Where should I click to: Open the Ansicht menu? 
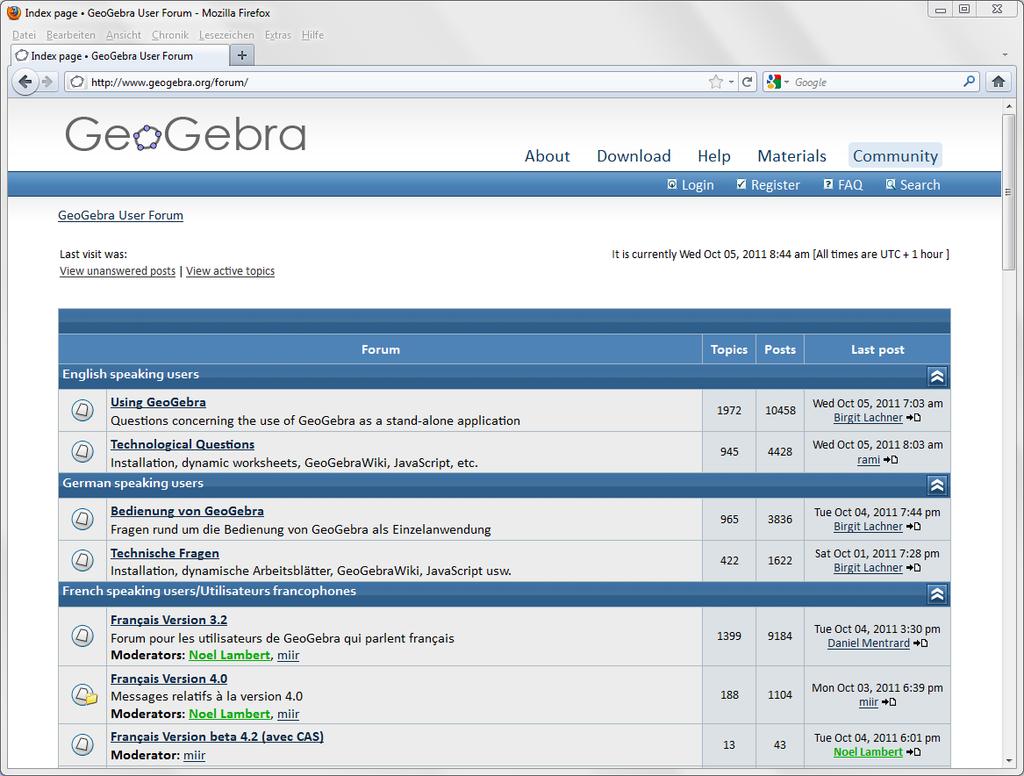[x=123, y=35]
